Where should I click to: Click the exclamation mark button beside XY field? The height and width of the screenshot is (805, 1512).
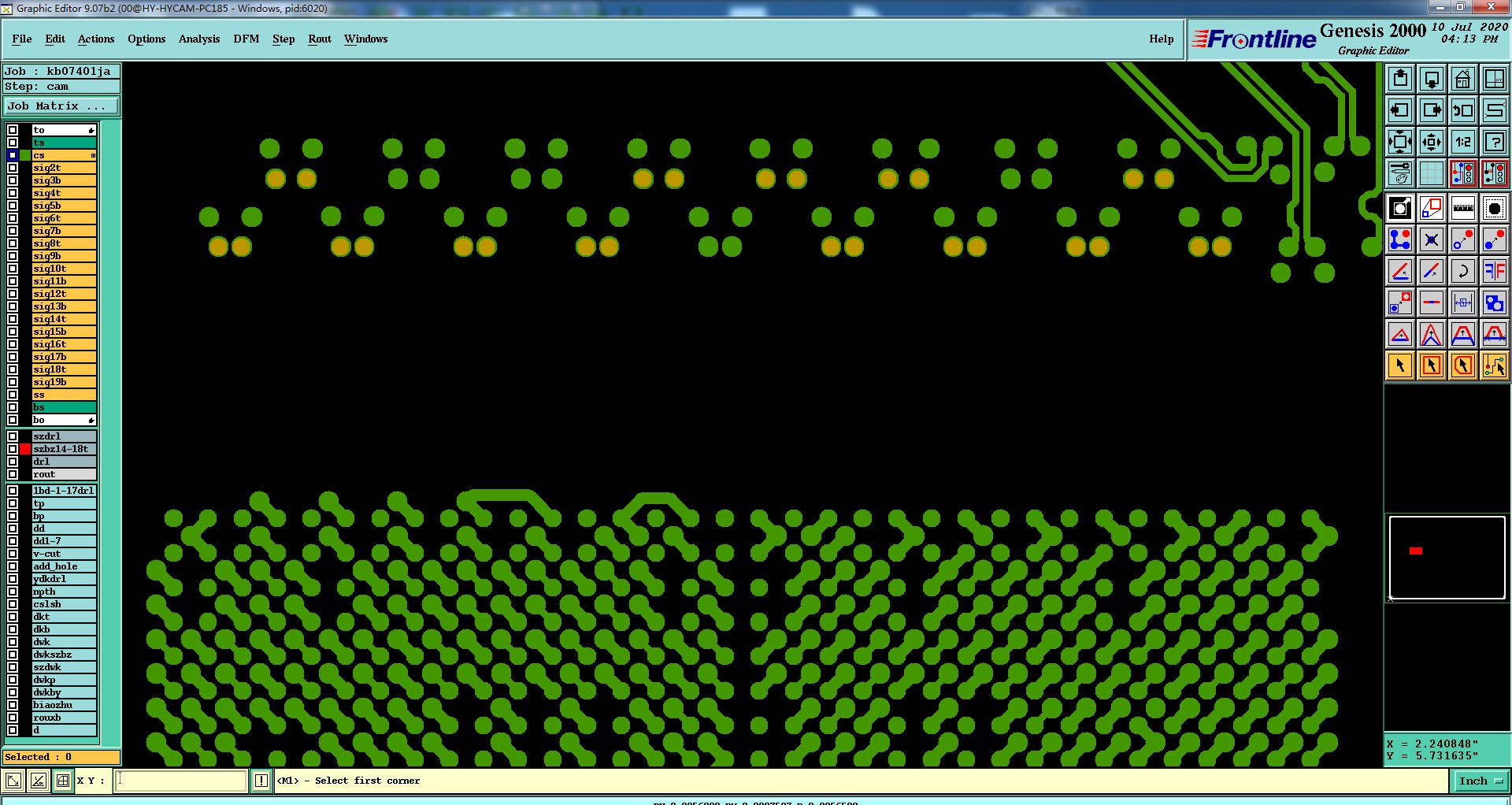click(261, 781)
